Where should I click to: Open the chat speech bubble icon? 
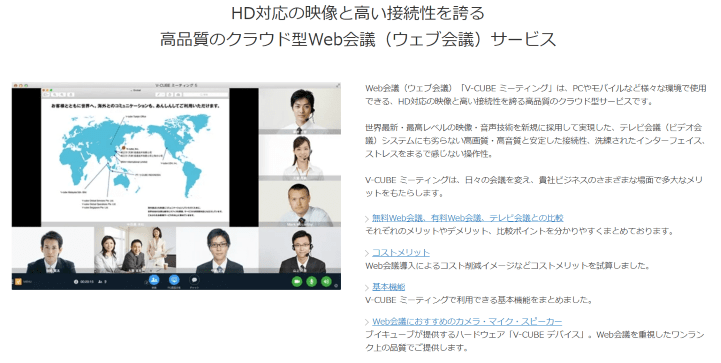tap(194, 280)
